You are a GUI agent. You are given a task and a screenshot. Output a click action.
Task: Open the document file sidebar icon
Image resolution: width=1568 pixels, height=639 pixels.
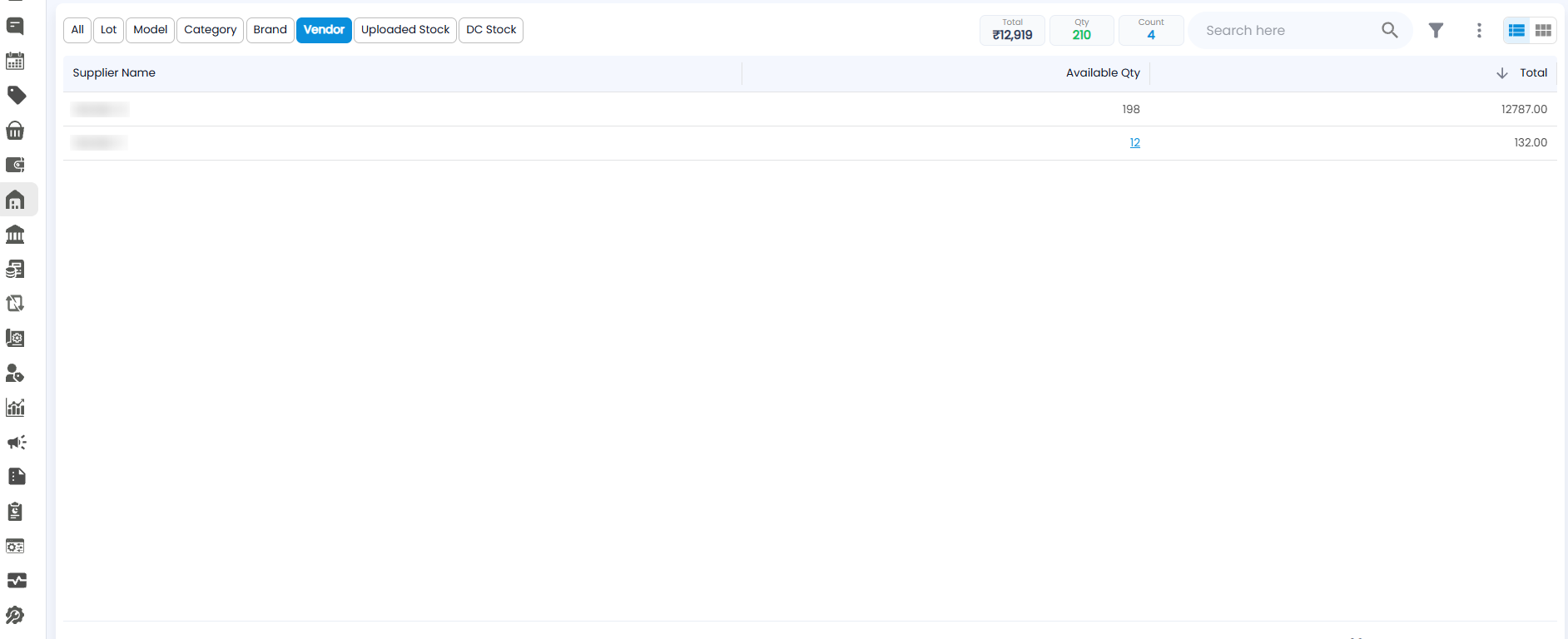[17, 476]
